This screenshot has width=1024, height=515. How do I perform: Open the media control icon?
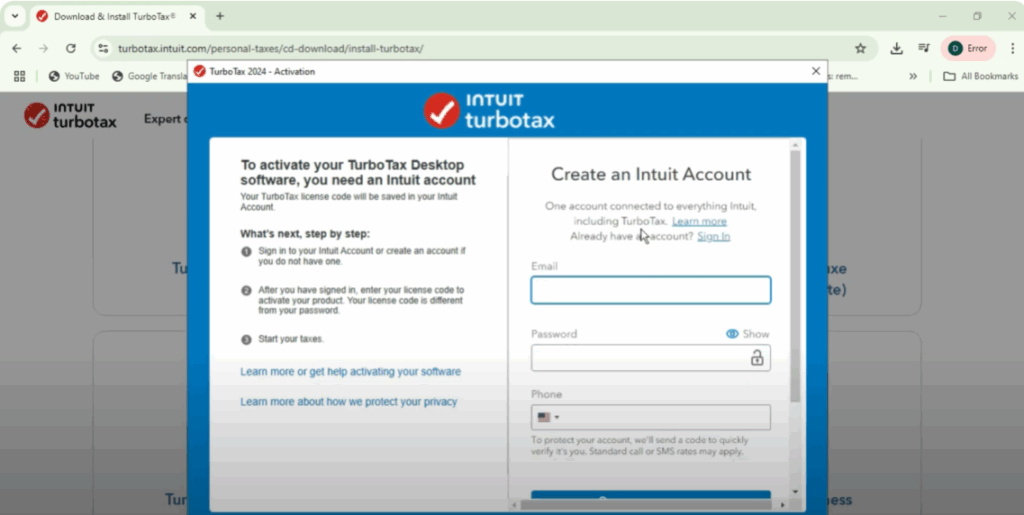tap(923, 48)
